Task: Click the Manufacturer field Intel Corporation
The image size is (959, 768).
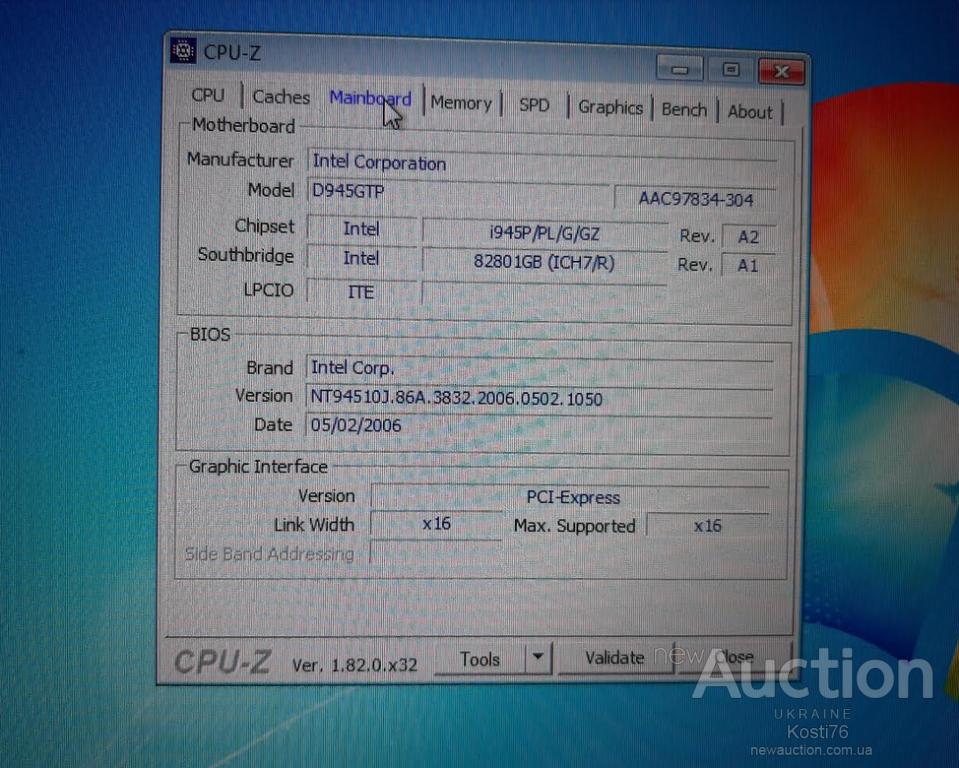Action: click(x=542, y=163)
